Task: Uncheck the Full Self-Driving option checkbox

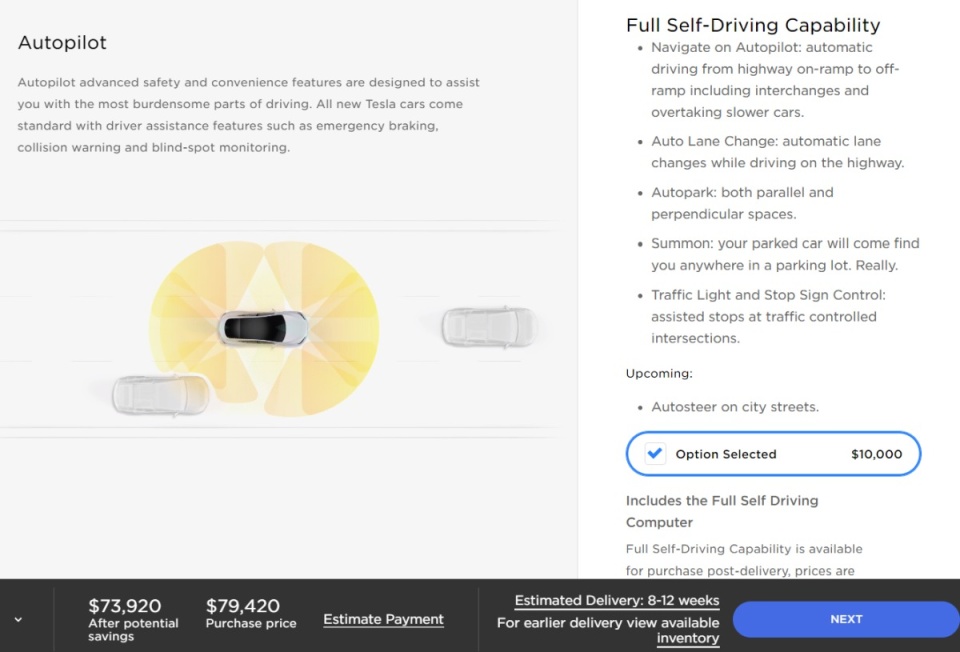Action: (655, 453)
